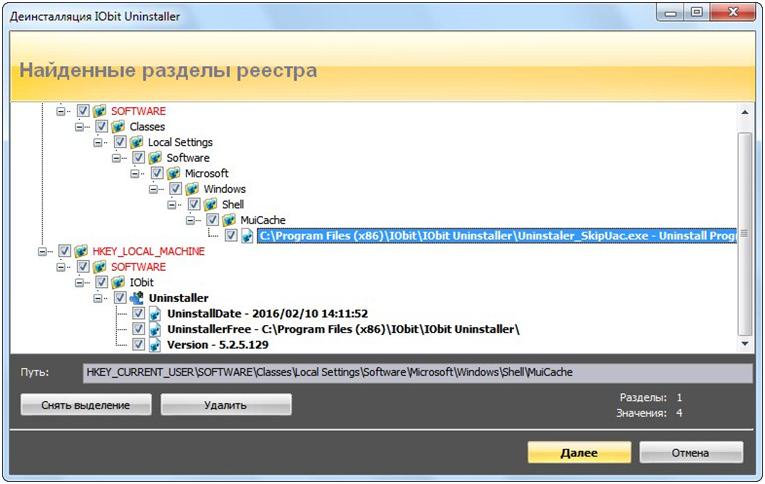765x484 pixels.
Task: Select the Uninstaler_SkipUac.exe registry value row
Action: click(x=497, y=236)
